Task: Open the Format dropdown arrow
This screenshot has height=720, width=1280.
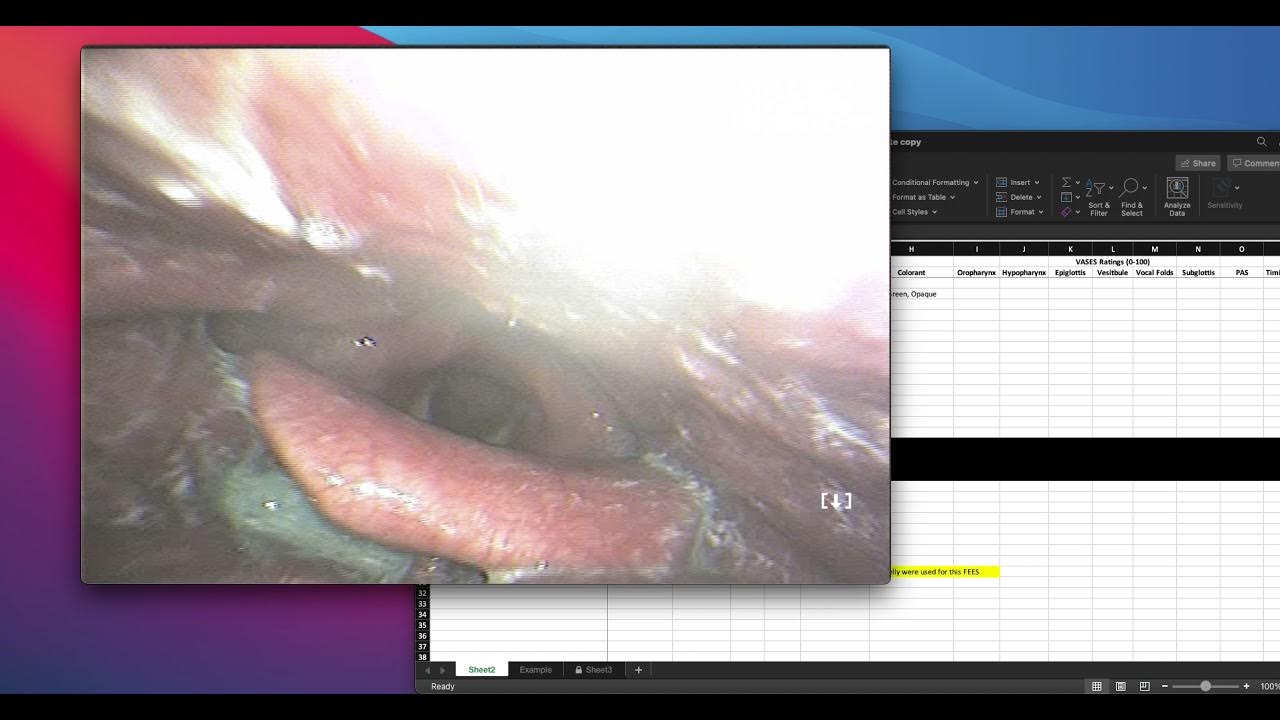Action: coord(1041,212)
